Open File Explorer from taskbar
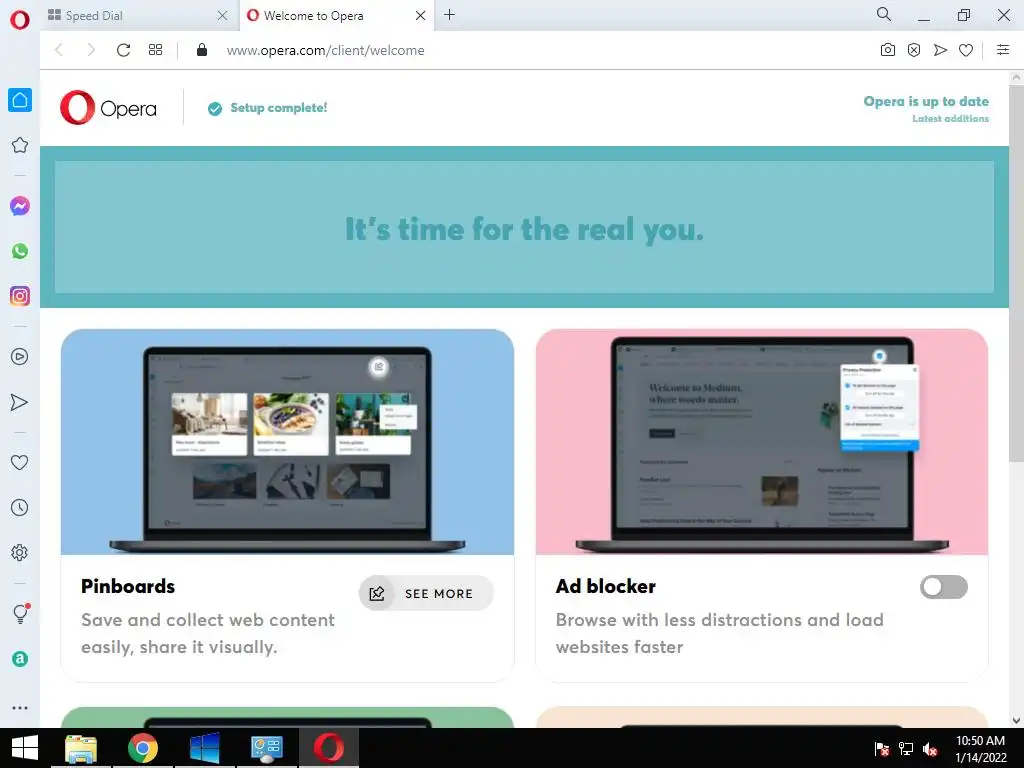 pos(81,748)
